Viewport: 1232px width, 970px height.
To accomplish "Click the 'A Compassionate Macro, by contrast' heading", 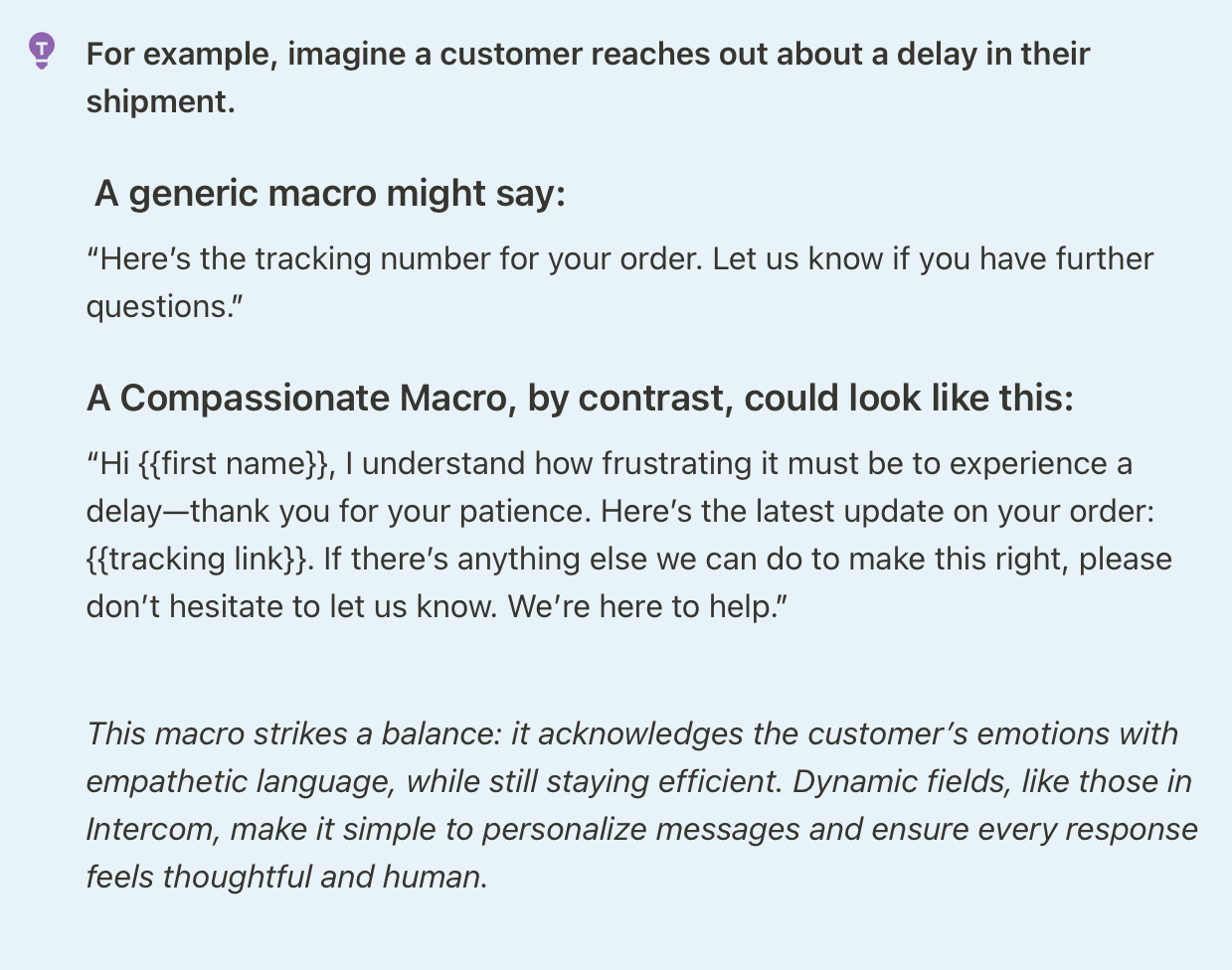I will [x=581, y=398].
